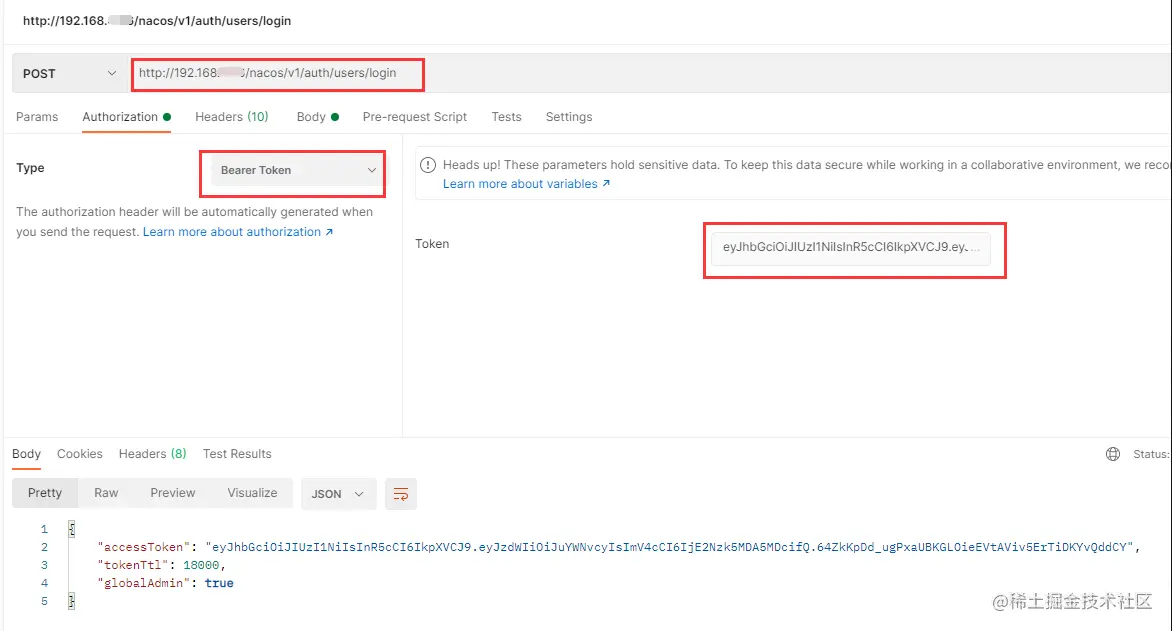This screenshot has width=1172, height=631.
Task: Click the Status label in response bar
Action: (x=1151, y=454)
